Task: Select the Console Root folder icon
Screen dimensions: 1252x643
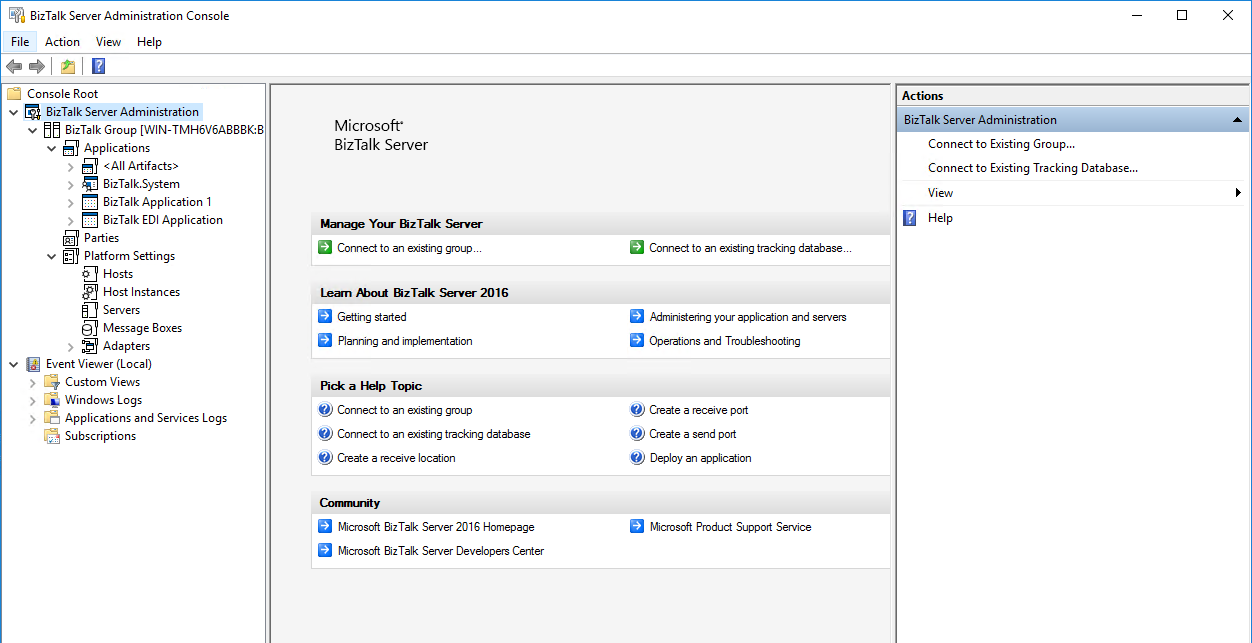Action: pos(14,94)
